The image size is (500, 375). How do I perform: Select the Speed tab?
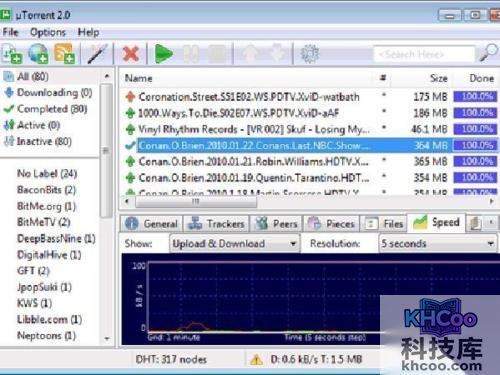pyautogui.click(x=436, y=223)
